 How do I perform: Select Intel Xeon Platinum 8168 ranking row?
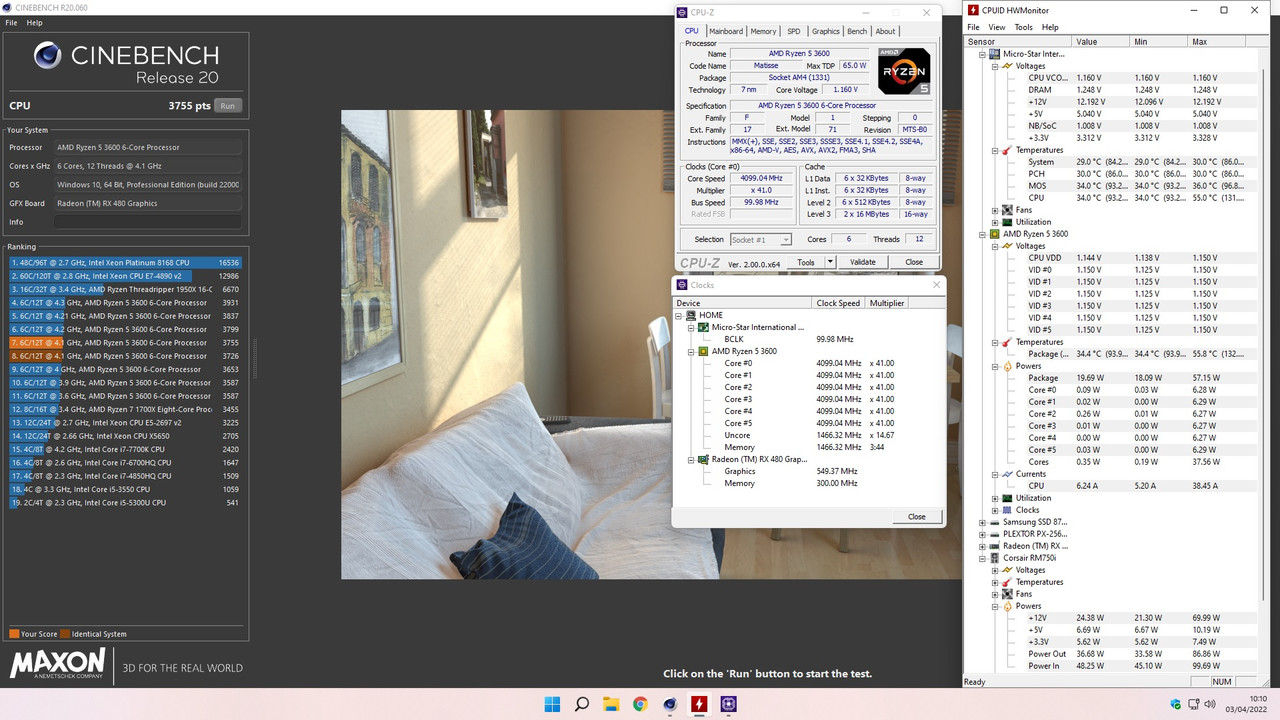click(124, 263)
